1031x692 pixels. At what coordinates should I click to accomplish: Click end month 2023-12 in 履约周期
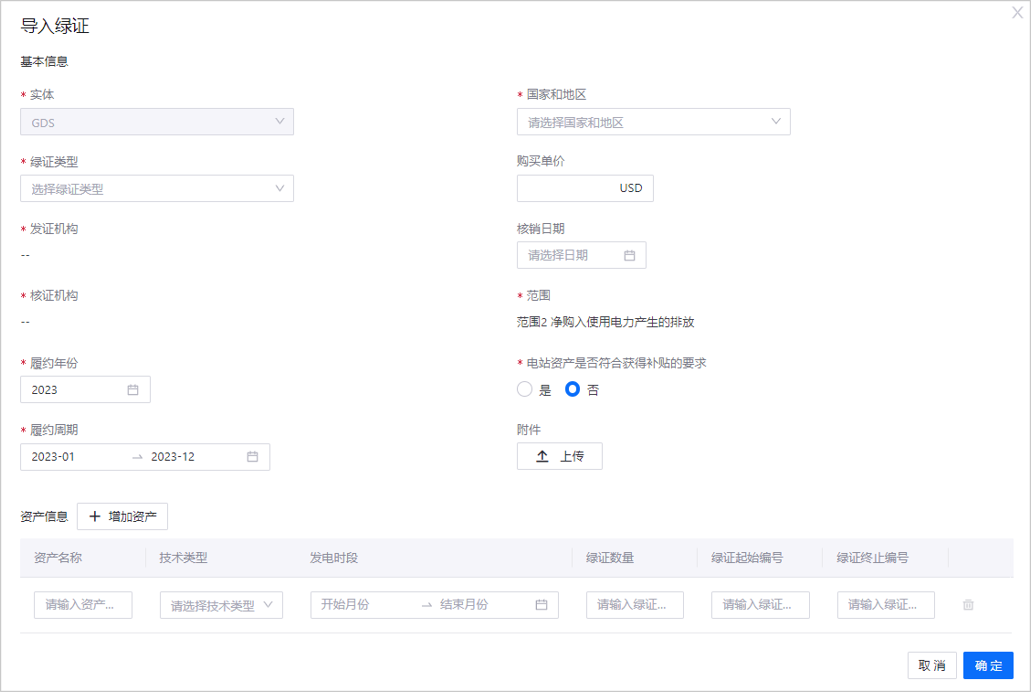[173, 457]
